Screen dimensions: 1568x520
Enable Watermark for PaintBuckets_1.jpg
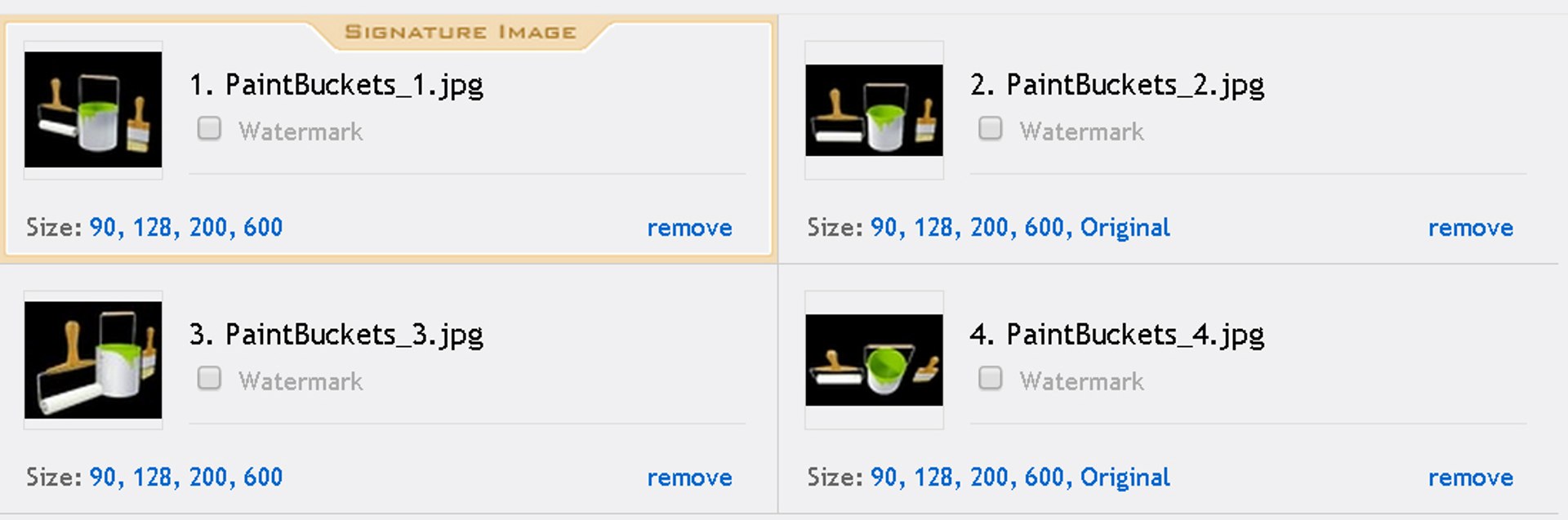coord(209,129)
